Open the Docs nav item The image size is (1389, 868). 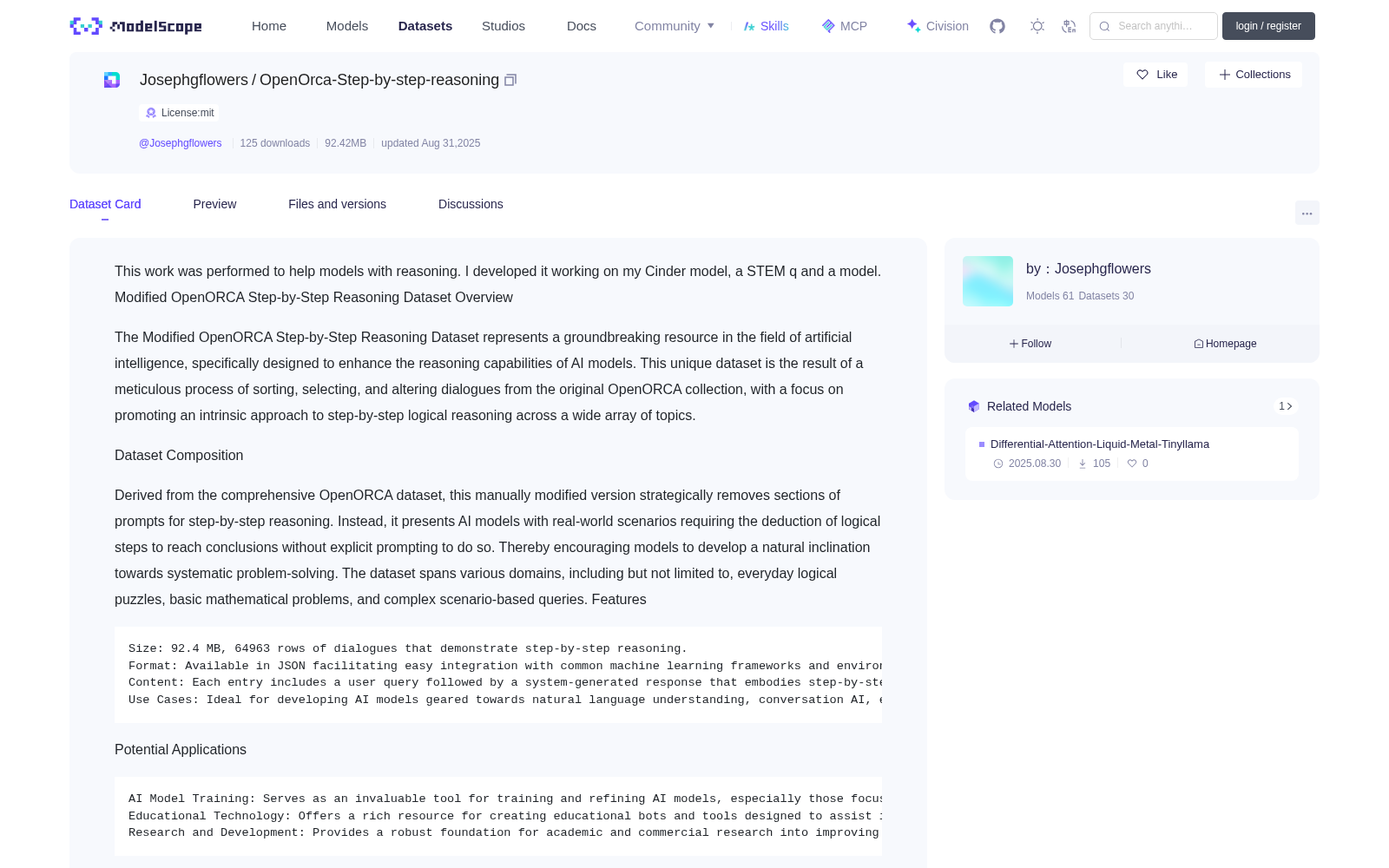582,26
